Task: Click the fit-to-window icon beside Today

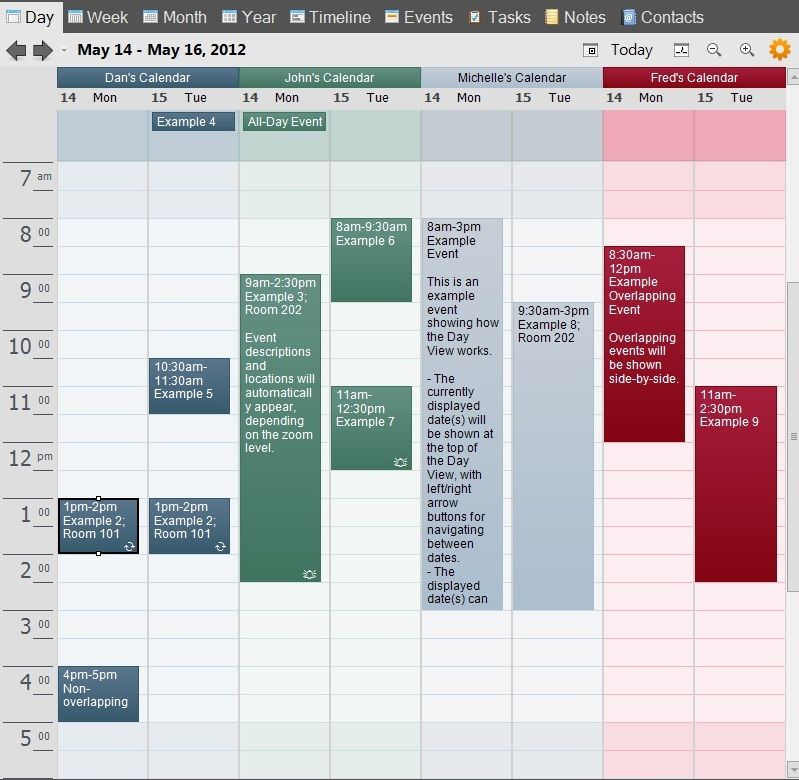Action: [x=682, y=50]
